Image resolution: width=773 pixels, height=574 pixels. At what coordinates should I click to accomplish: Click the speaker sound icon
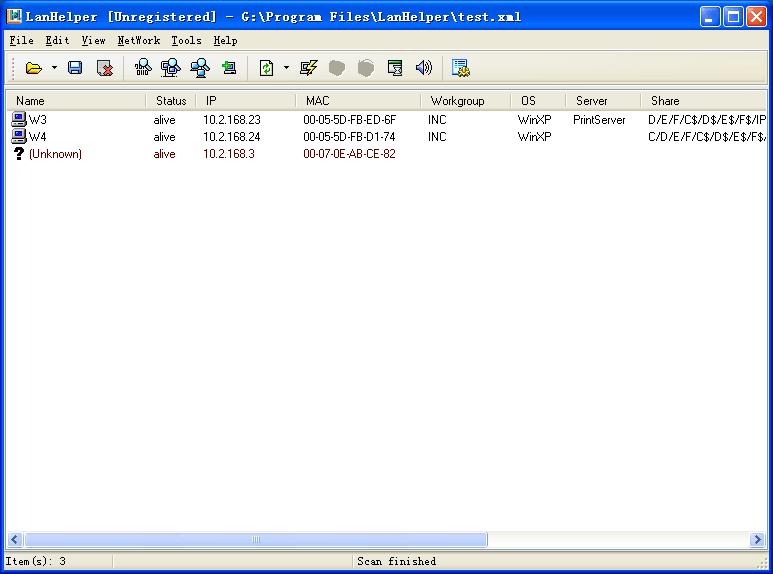(x=424, y=68)
